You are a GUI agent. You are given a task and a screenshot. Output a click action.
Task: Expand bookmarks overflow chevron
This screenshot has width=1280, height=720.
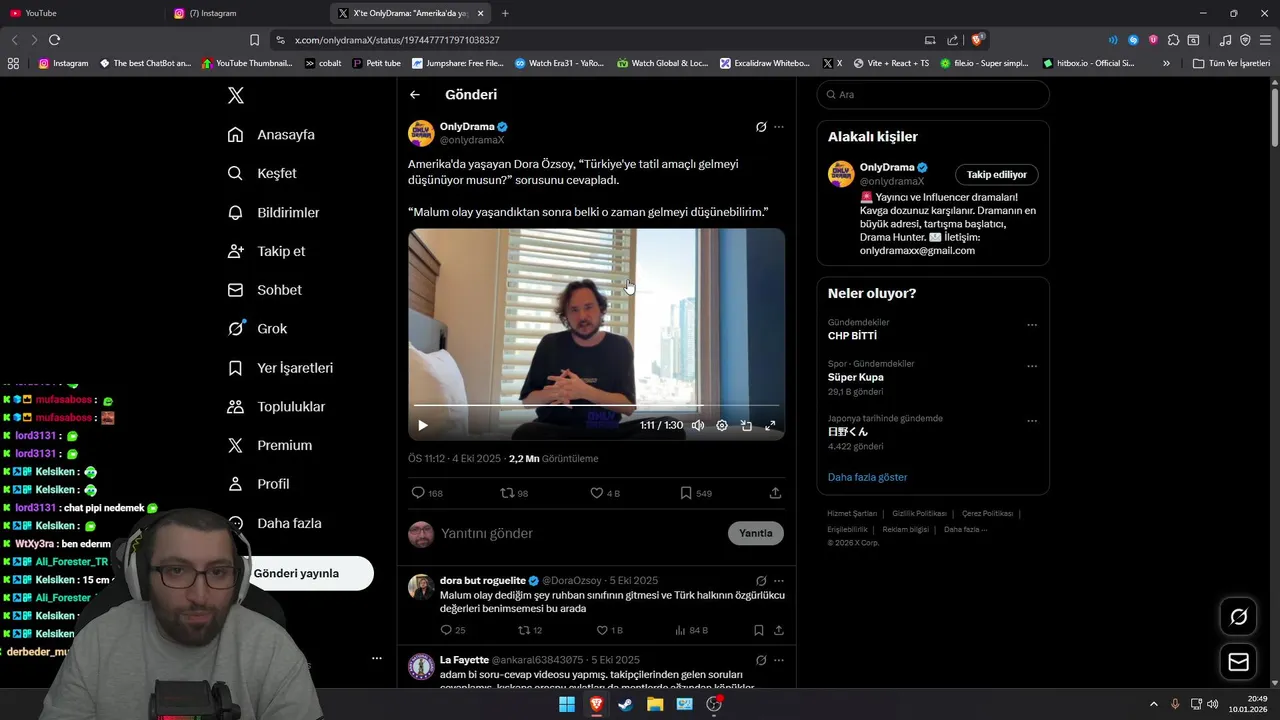click(x=1166, y=63)
